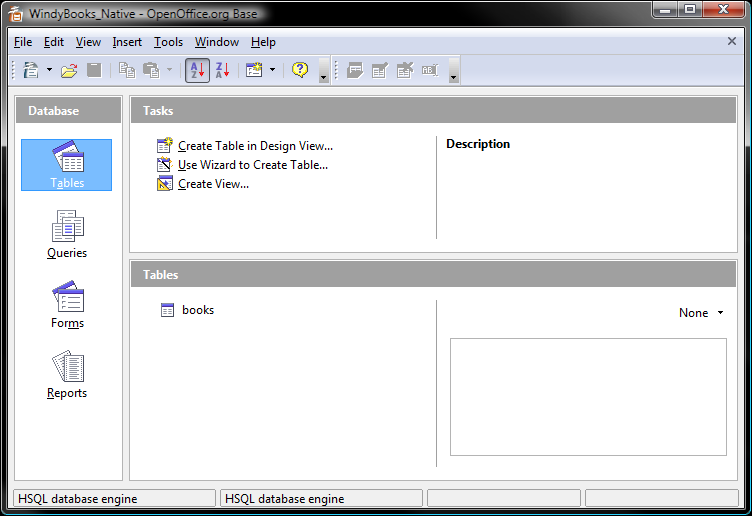
Task: Open the Tools menu
Action: (168, 42)
